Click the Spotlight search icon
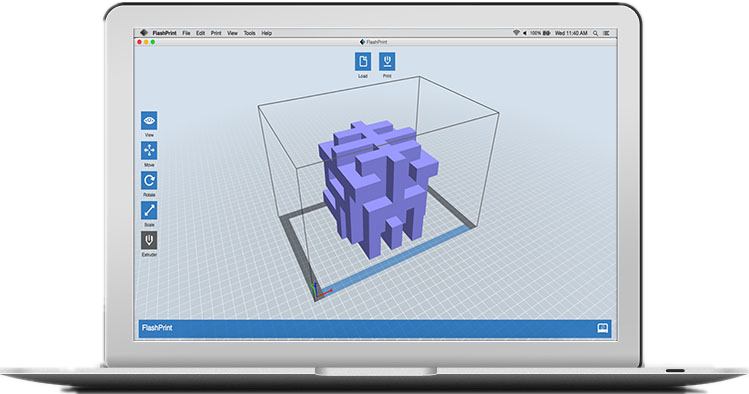749x394 pixels. 595,33
